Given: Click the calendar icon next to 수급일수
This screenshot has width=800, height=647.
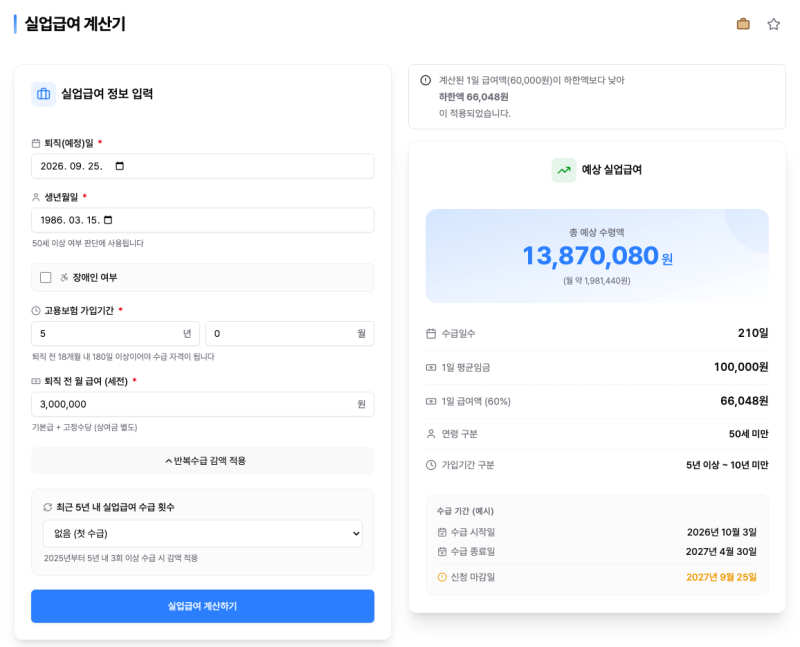Looking at the screenshot, I should point(431,334).
